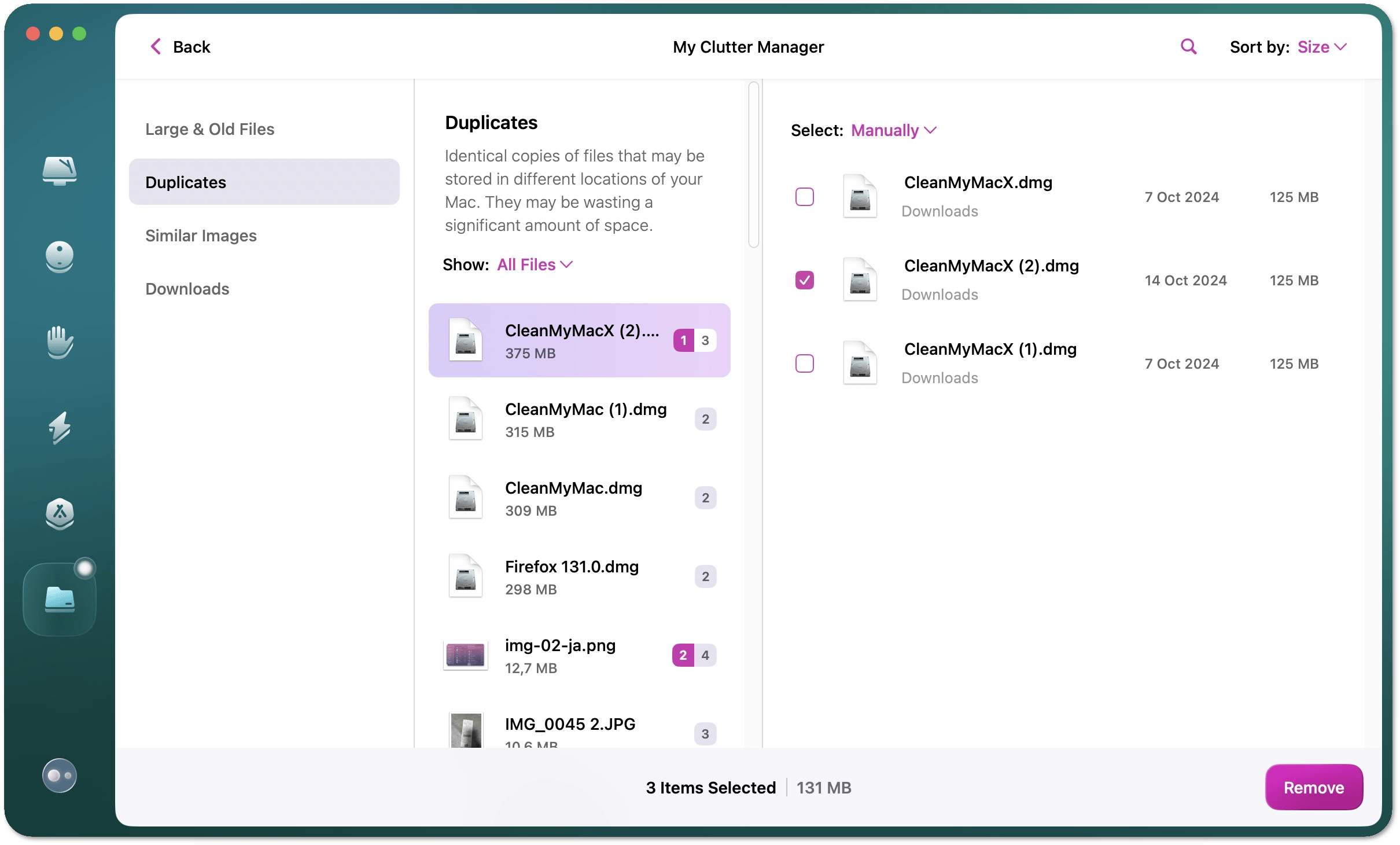Click the My Clutter Manager title
Image resolution: width=1400 pixels, height=845 pixels.
click(748, 47)
